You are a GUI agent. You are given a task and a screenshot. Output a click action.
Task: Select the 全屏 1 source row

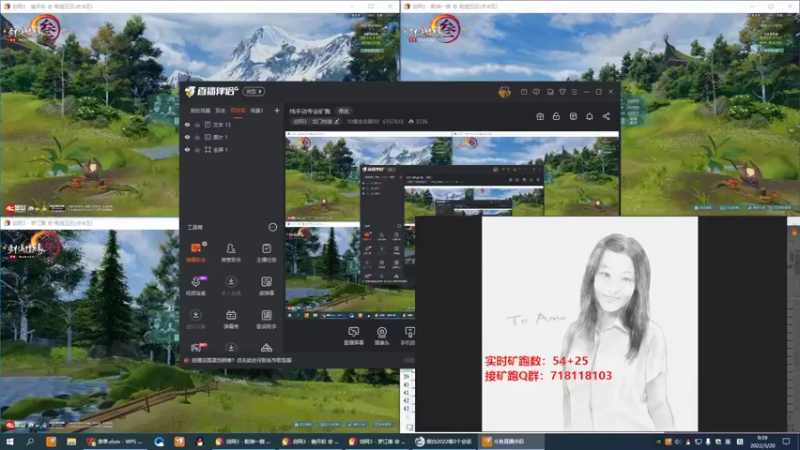pos(231,149)
